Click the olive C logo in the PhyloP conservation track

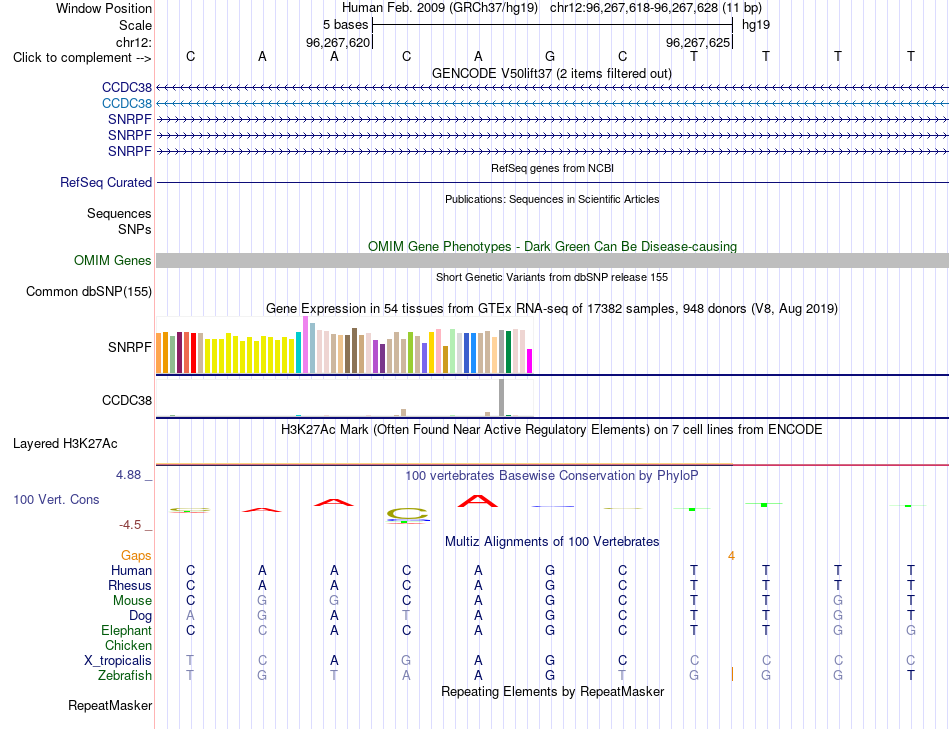coord(408,514)
